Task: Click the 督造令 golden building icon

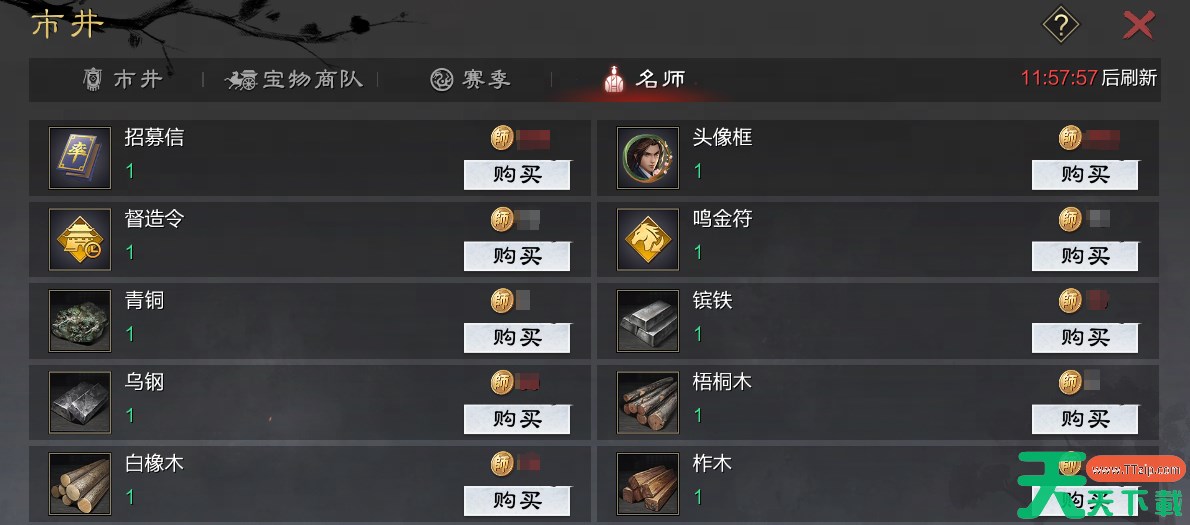Action: pos(80,240)
